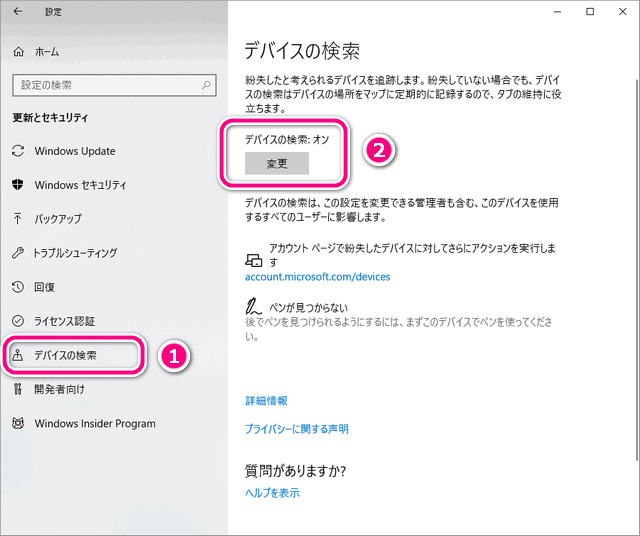
Task: Click the デバイスの検索 person-locator icon
Action: 18,355
